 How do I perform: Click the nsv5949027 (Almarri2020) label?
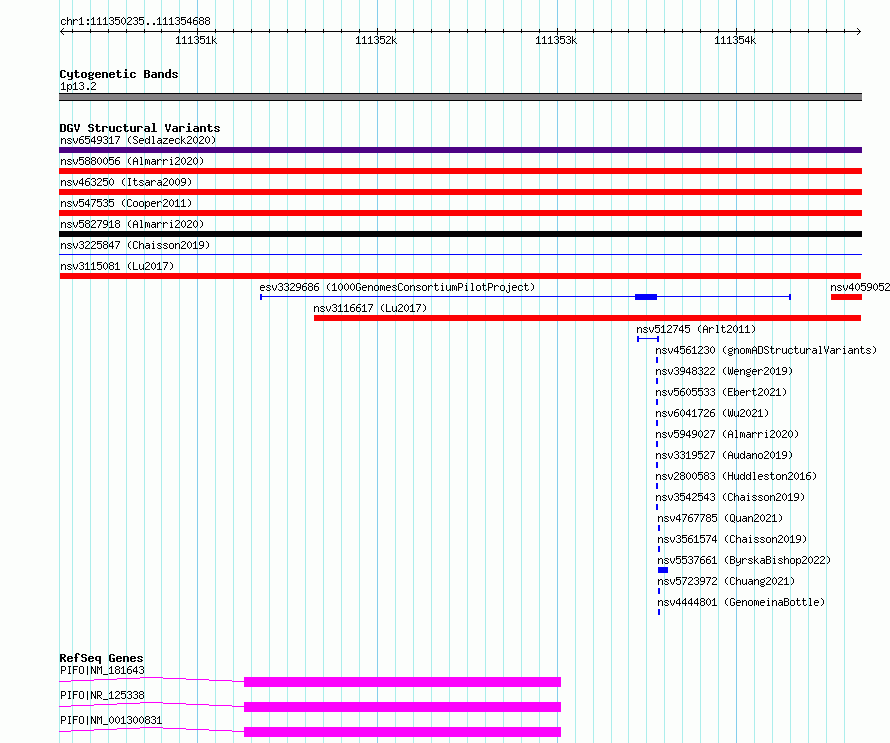[727, 434]
